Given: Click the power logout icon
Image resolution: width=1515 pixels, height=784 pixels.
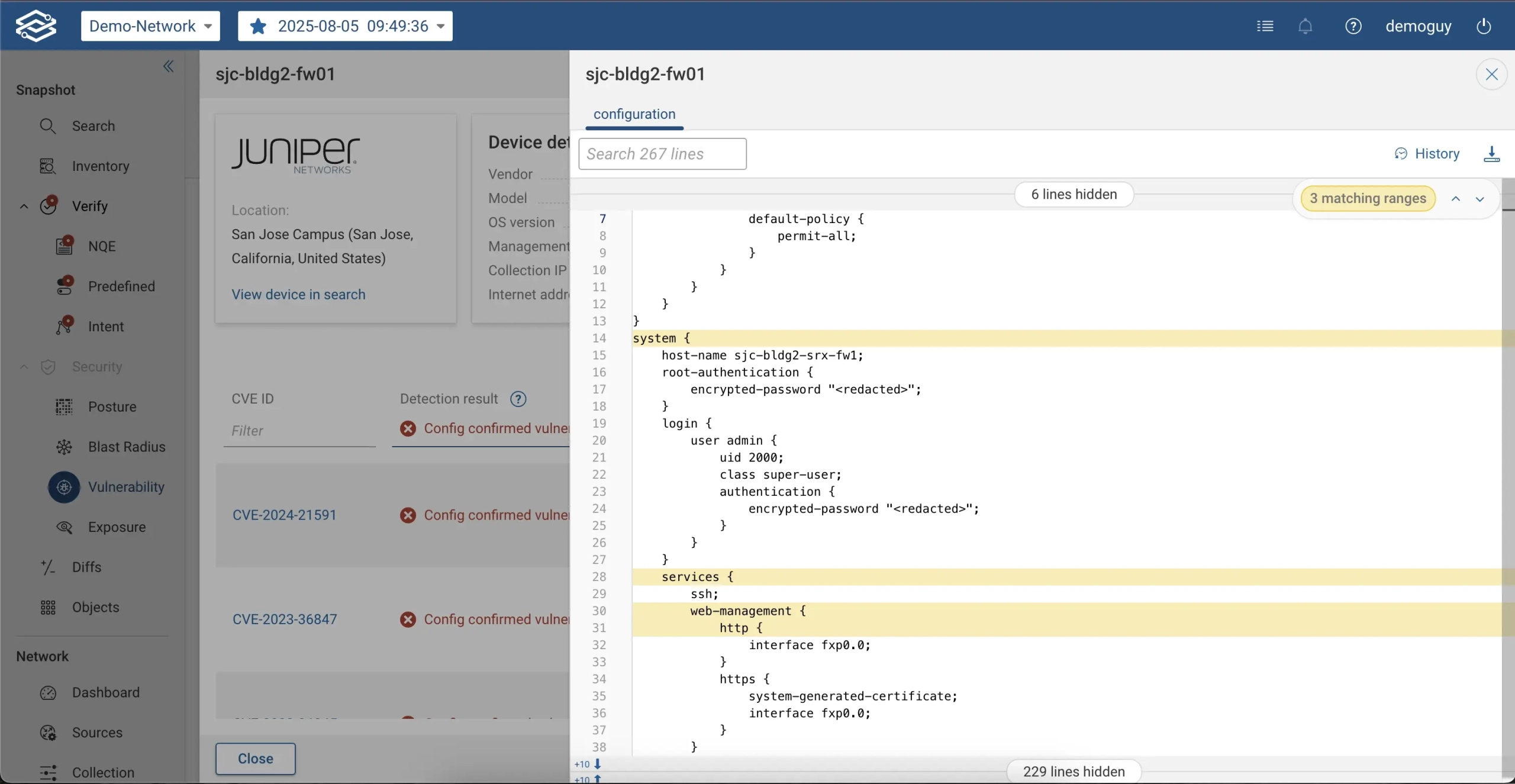Looking at the screenshot, I should 1483,26.
